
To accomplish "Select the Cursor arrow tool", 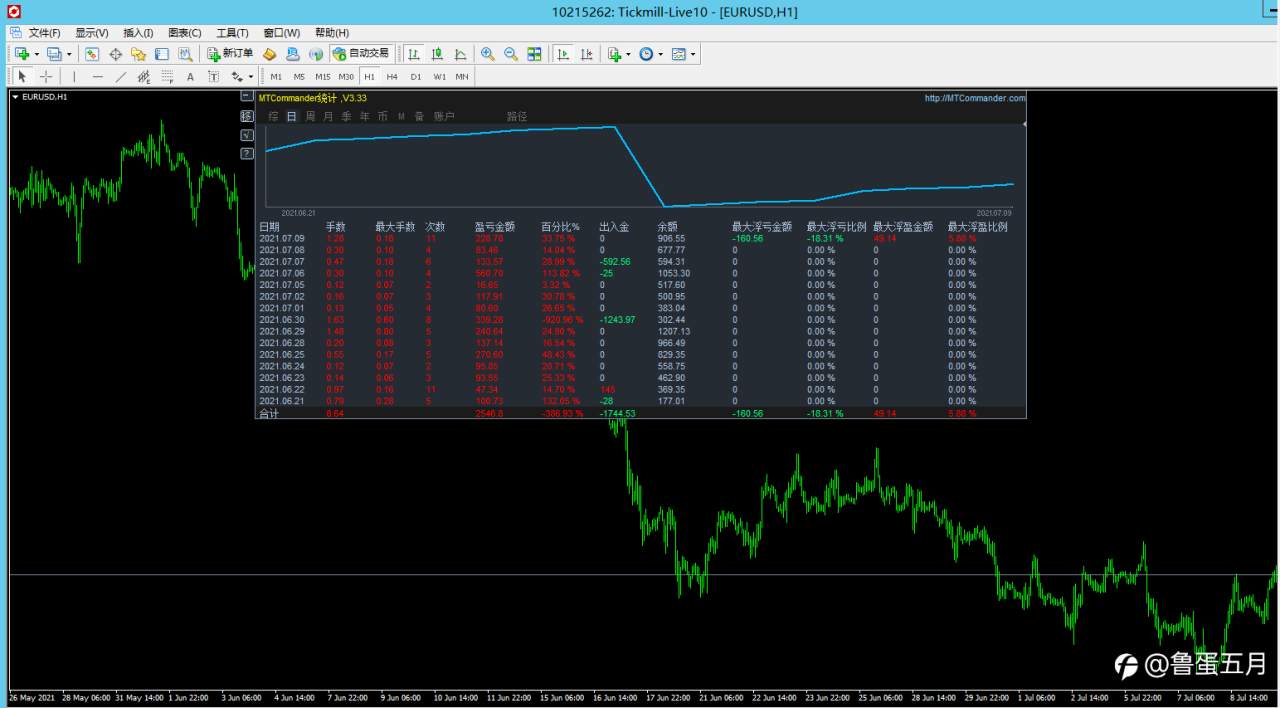I will click(x=22, y=76).
